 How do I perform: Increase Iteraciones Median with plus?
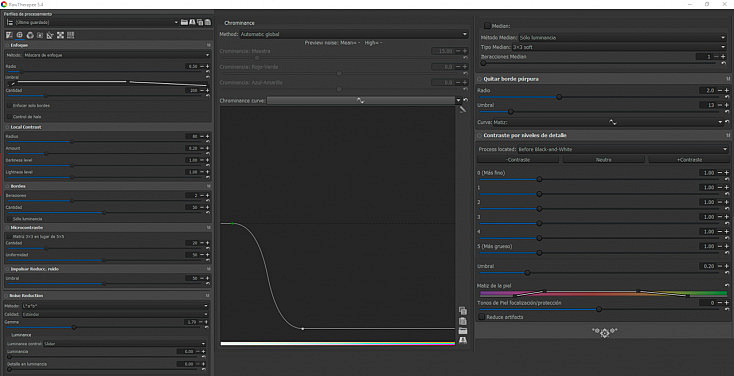coord(723,56)
